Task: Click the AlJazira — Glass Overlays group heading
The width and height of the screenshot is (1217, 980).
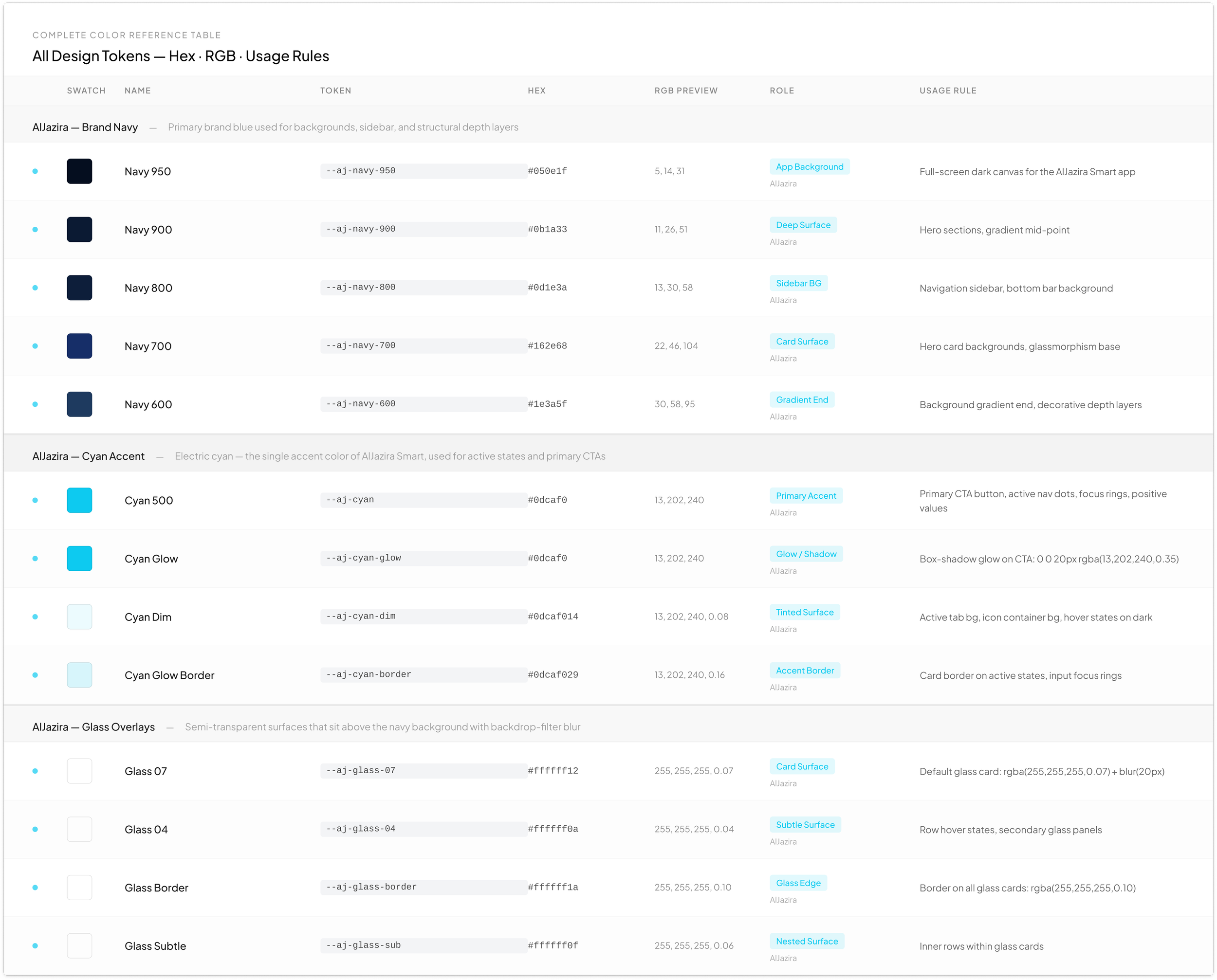Action: pos(94,727)
